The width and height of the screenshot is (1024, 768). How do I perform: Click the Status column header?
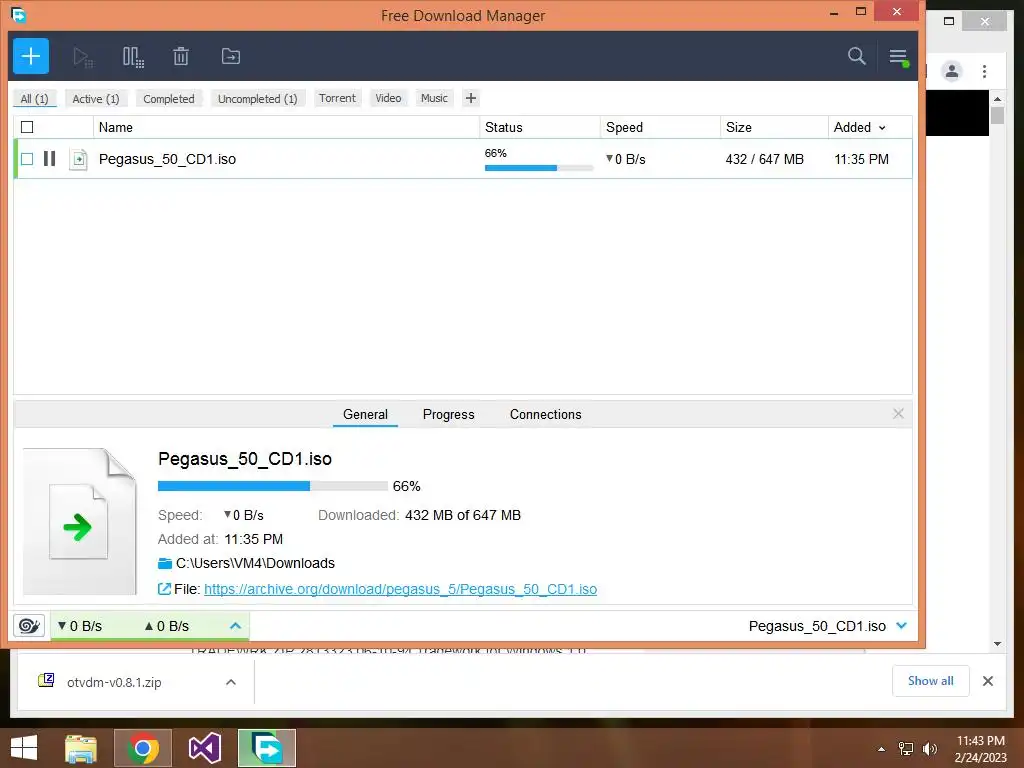540,127
